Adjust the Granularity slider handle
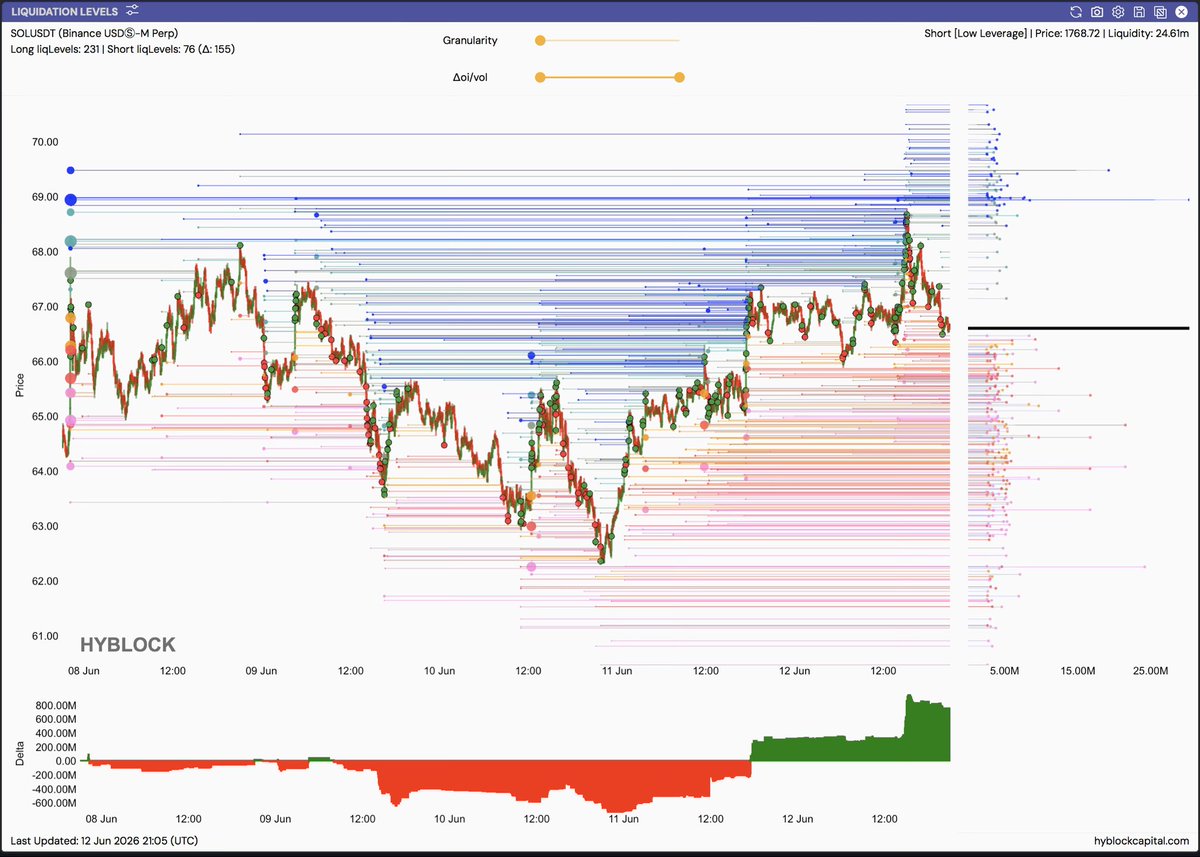The image size is (1200, 857). (x=540, y=41)
